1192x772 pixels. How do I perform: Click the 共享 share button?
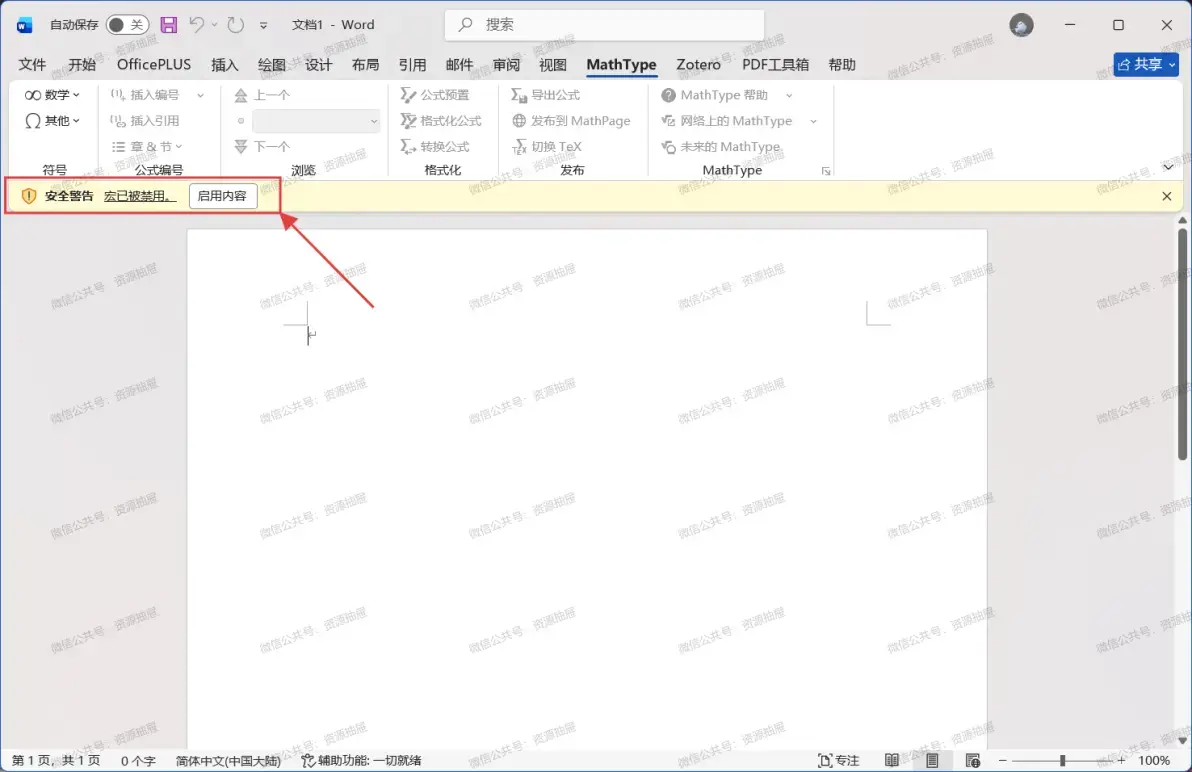[1146, 65]
